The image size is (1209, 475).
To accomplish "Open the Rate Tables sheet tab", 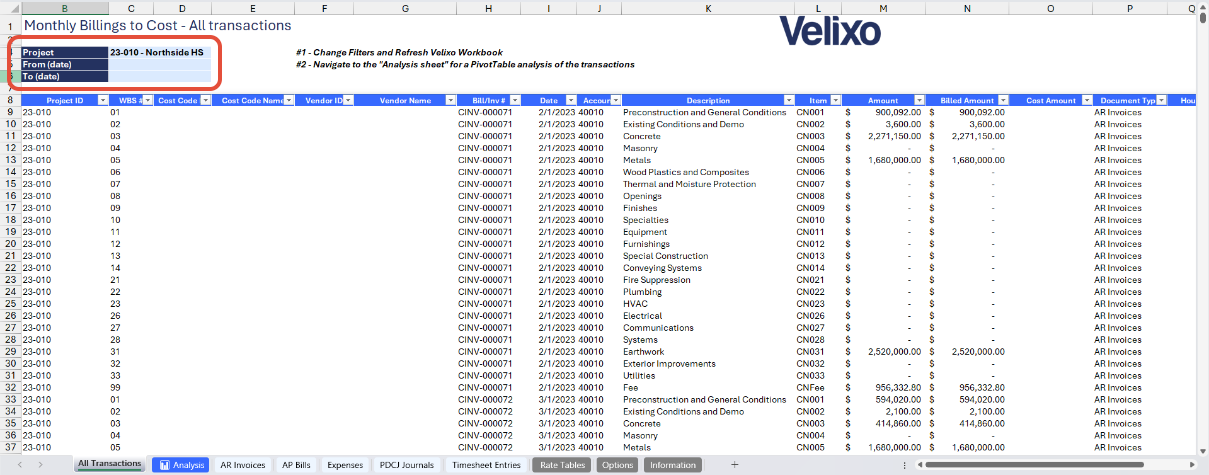I will 563,465.
